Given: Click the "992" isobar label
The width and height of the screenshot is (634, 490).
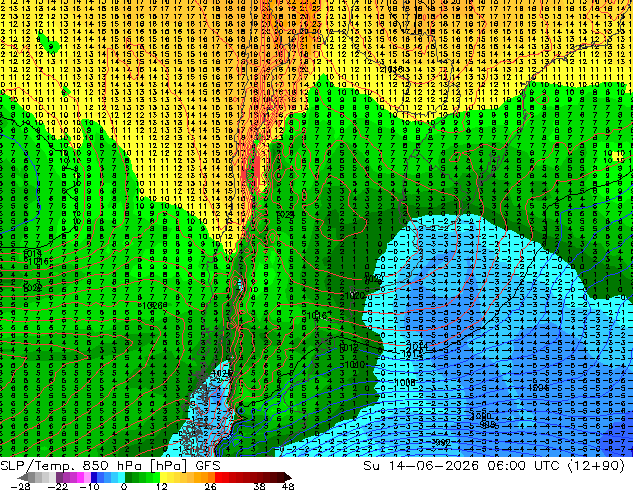Looking at the screenshot, I should click(x=442, y=442).
